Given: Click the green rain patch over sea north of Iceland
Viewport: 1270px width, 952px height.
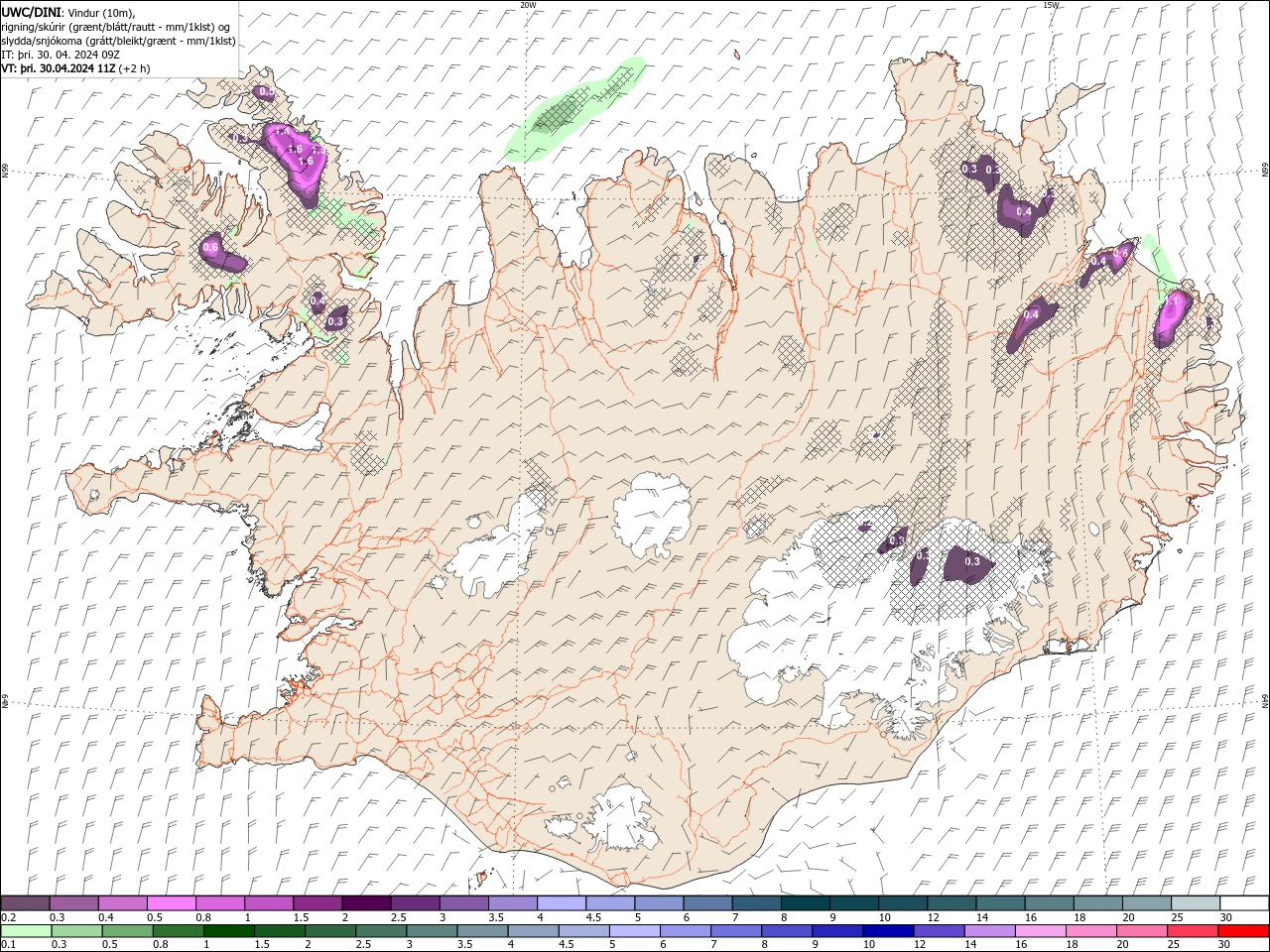Looking at the screenshot, I should click(x=572, y=109).
